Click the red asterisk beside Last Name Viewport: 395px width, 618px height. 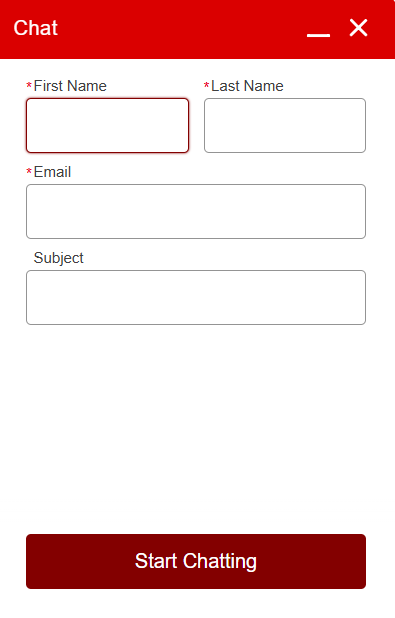pos(206,85)
